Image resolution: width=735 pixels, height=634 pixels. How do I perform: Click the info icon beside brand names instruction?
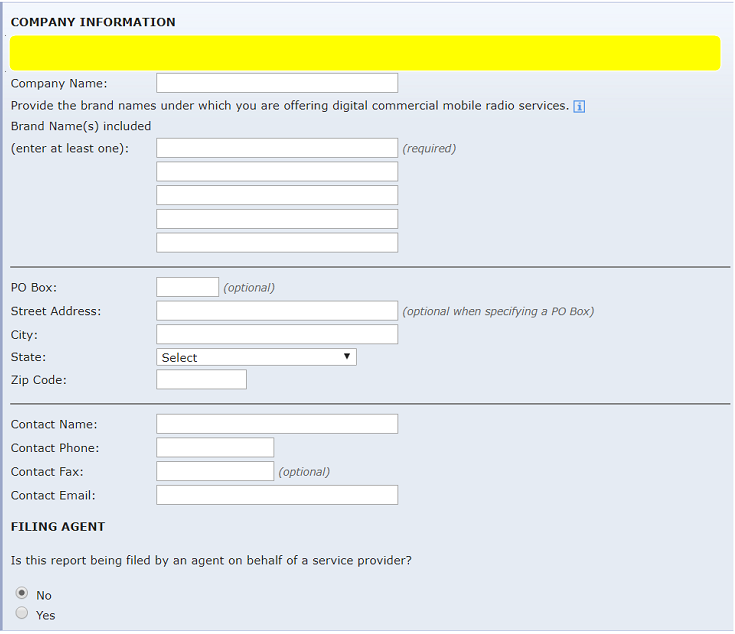point(579,107)
